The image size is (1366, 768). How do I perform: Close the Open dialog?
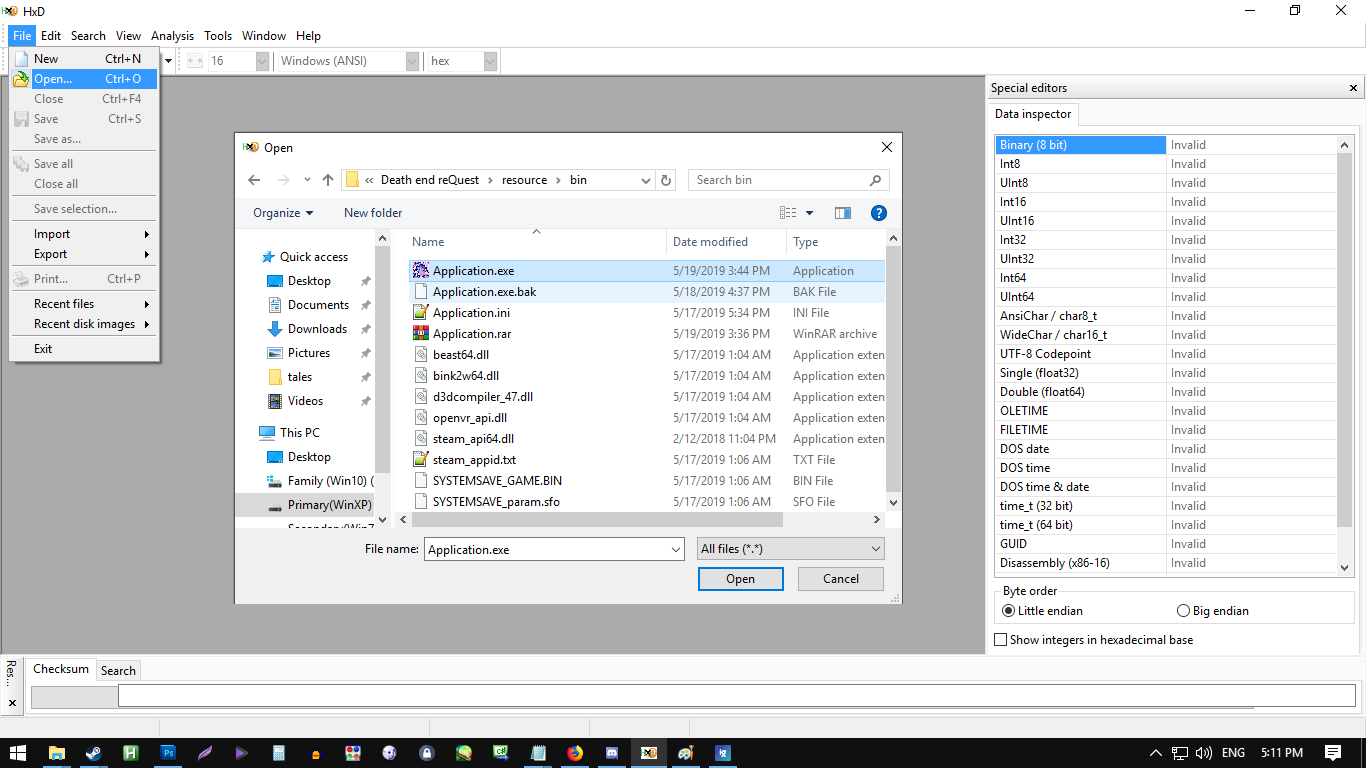886,147
